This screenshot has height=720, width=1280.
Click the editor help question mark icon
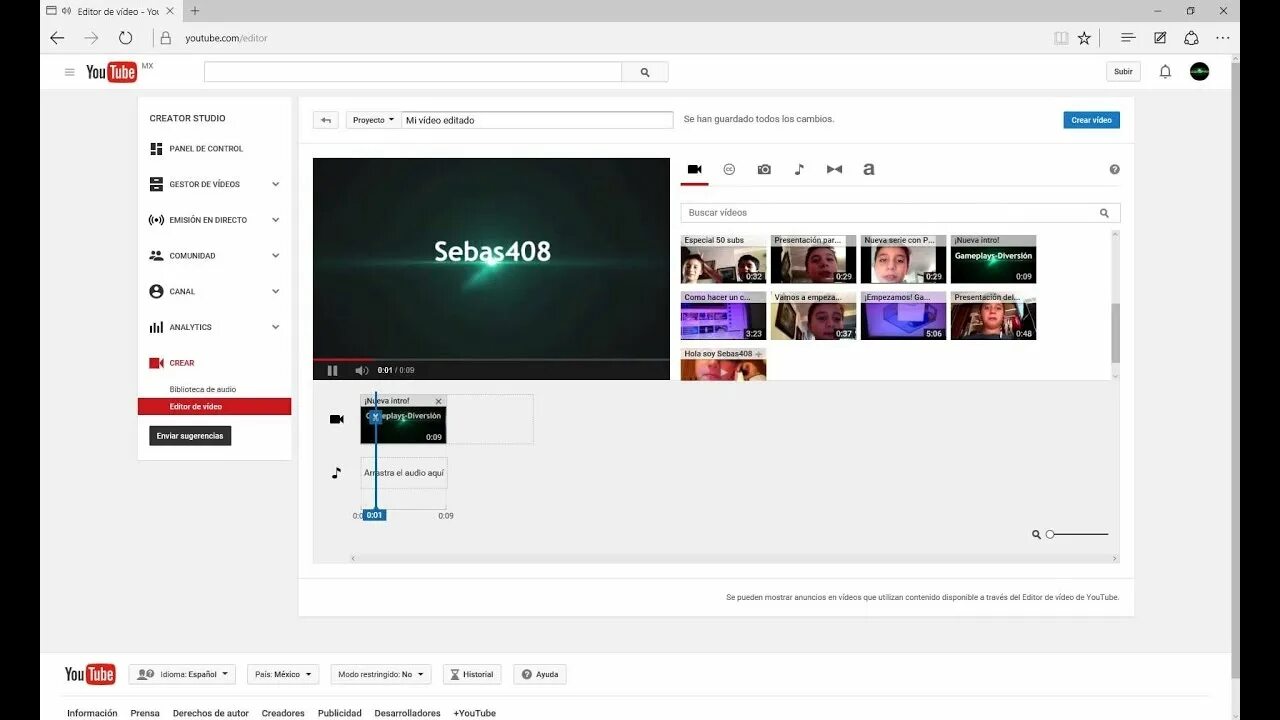click(x=1114, y=169)
